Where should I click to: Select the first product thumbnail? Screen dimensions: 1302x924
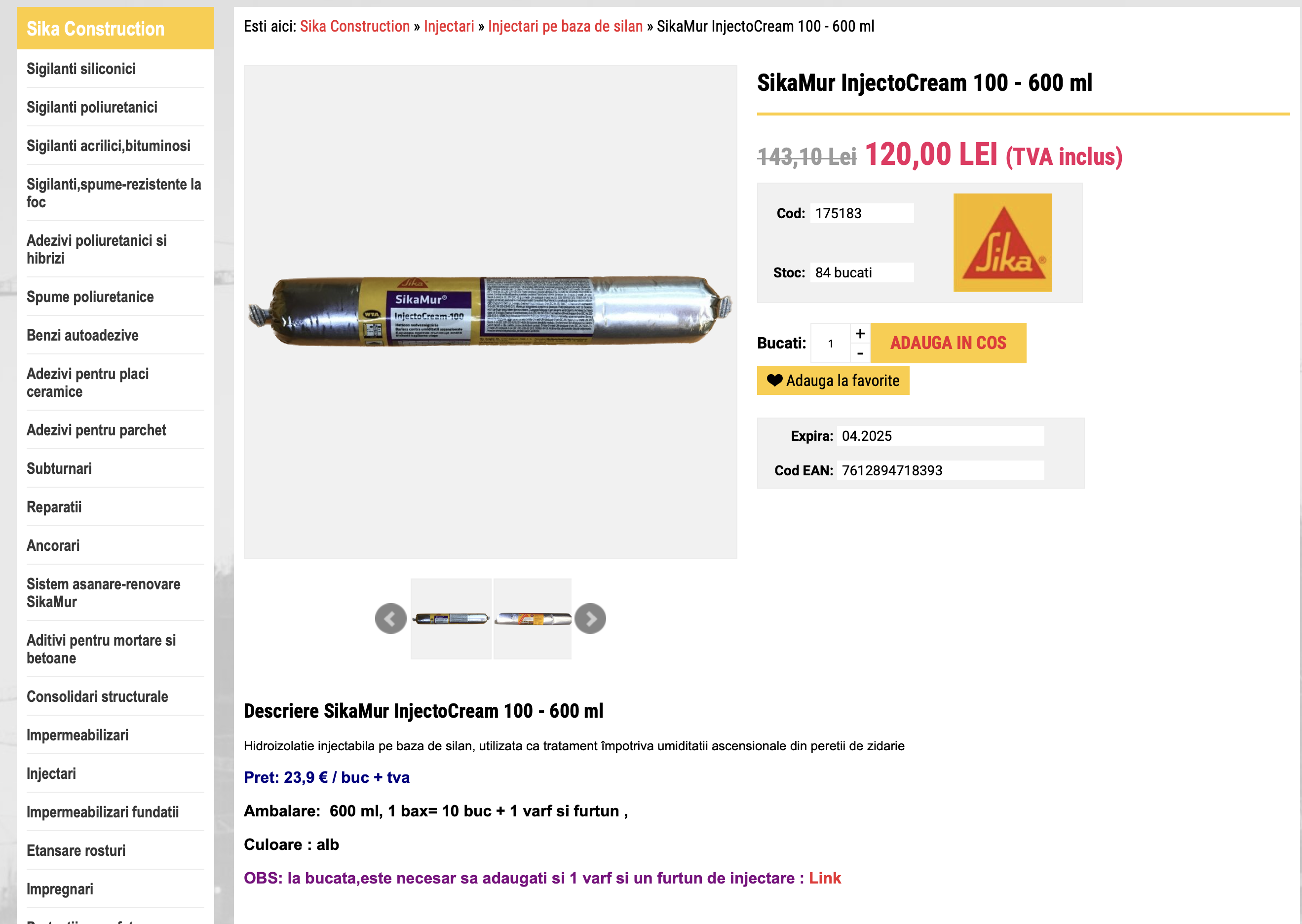451,618
